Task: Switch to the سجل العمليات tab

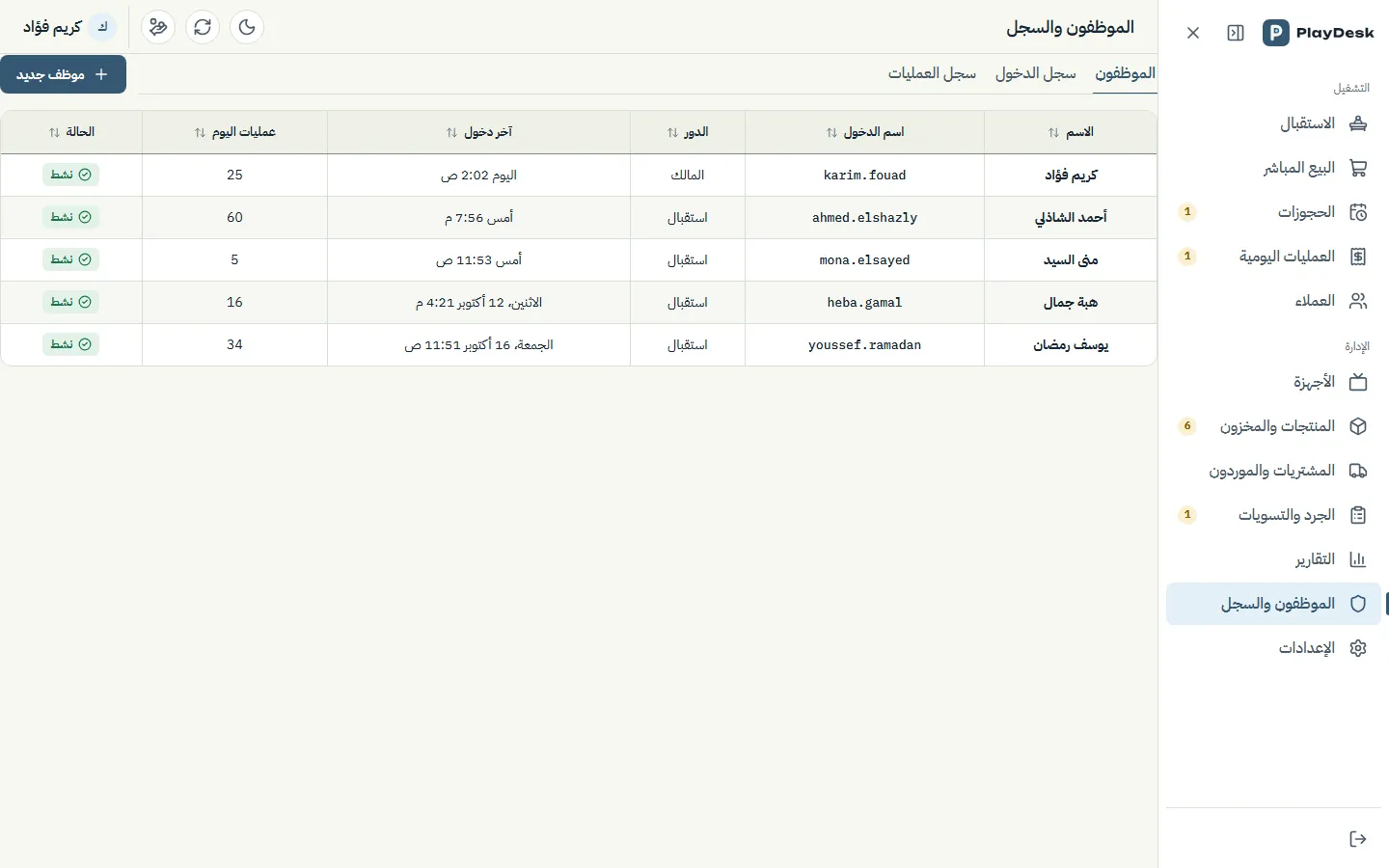Action: click(x=932, y=73)
